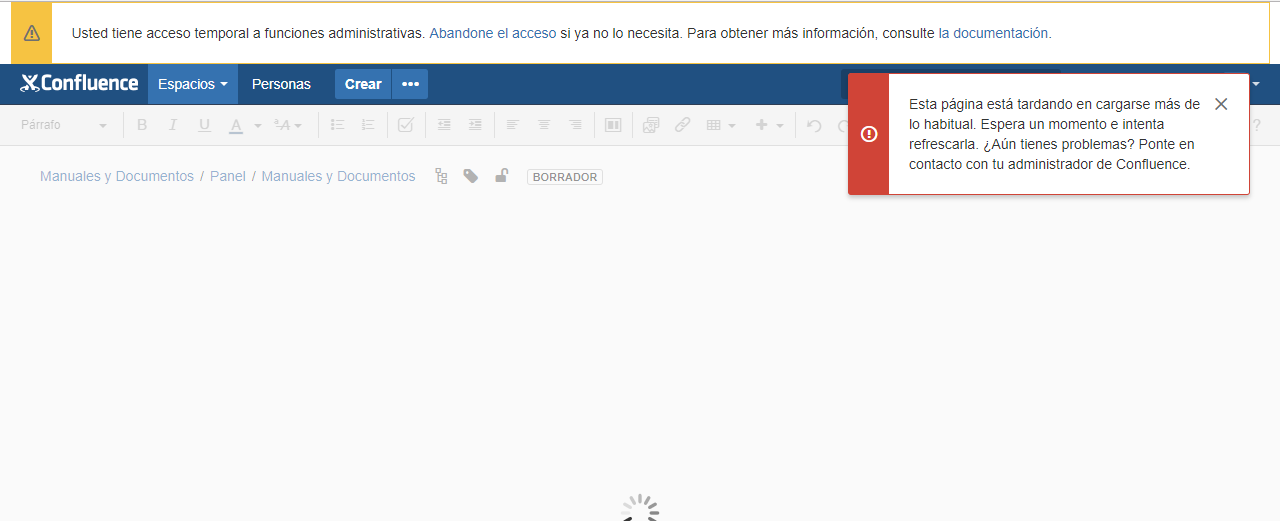Open the labels tag icon
1280x521 pixels.
click(471, 176)
